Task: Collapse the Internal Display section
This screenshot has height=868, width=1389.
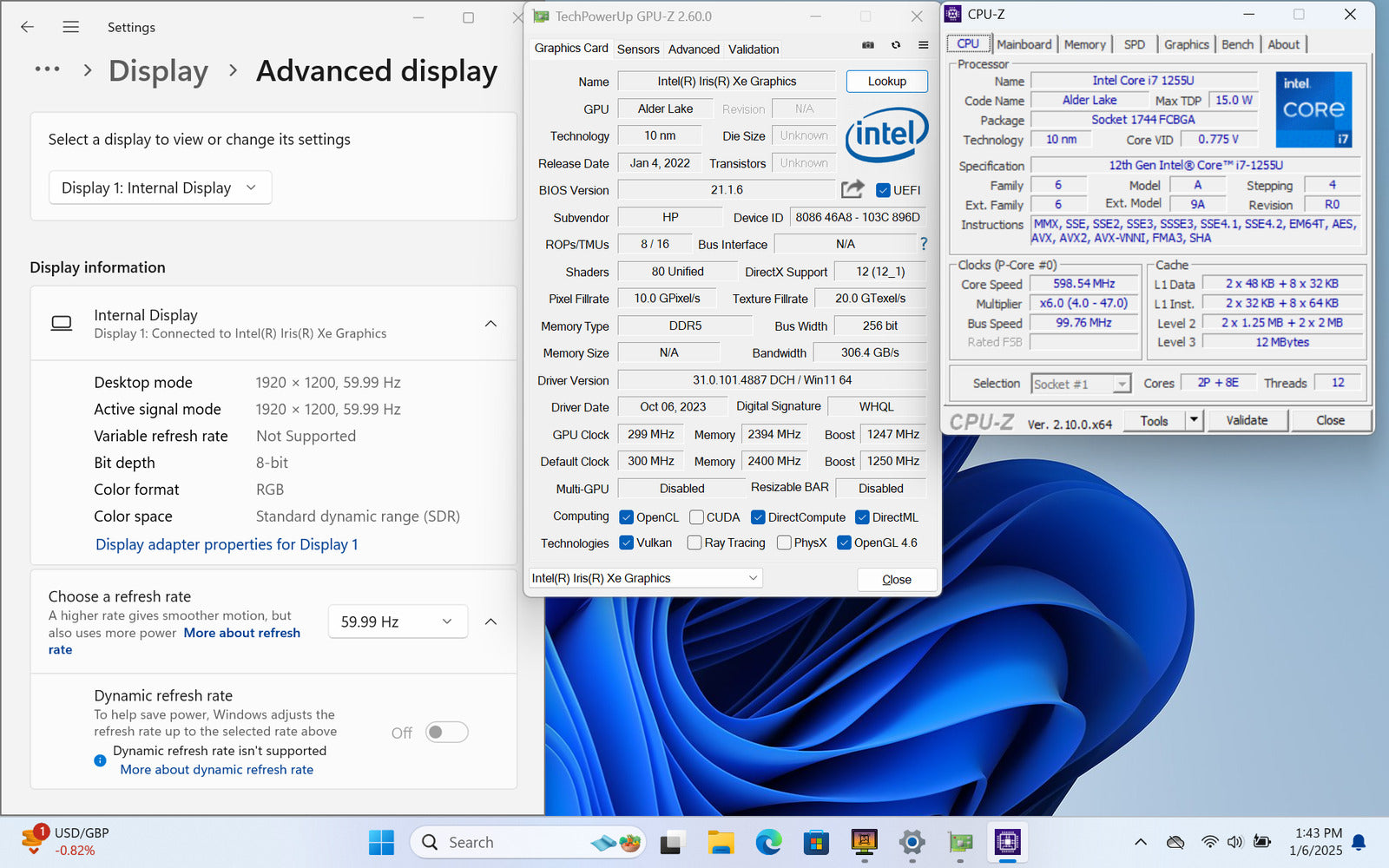Action: (490, 324)
